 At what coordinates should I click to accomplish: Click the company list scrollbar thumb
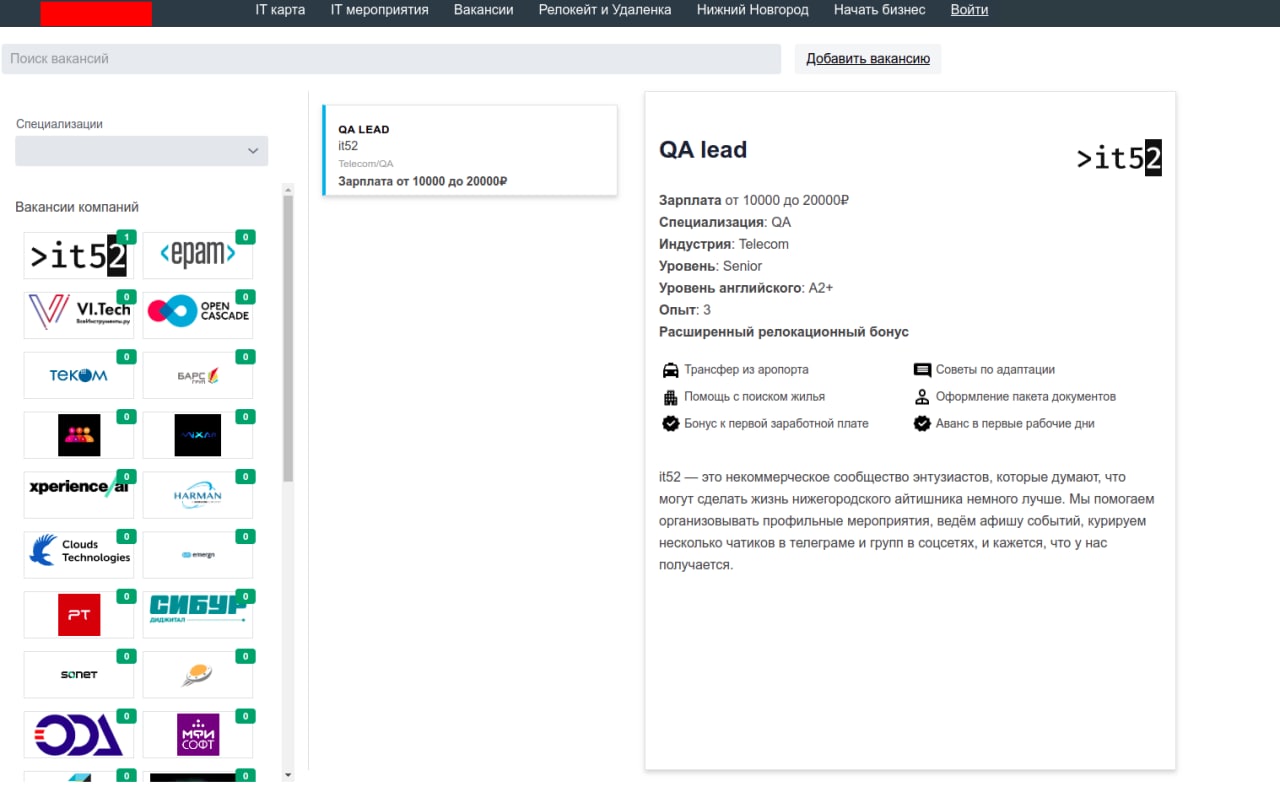(x=288, y=340)
